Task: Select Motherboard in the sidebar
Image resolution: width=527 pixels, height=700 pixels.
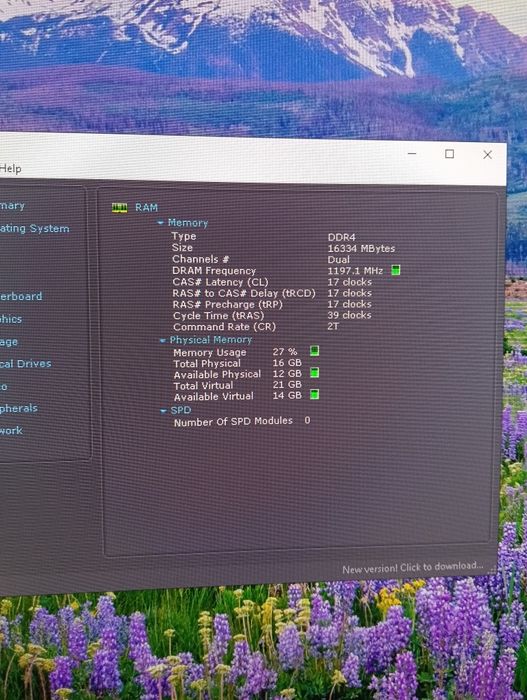Action: pos(21,296)
